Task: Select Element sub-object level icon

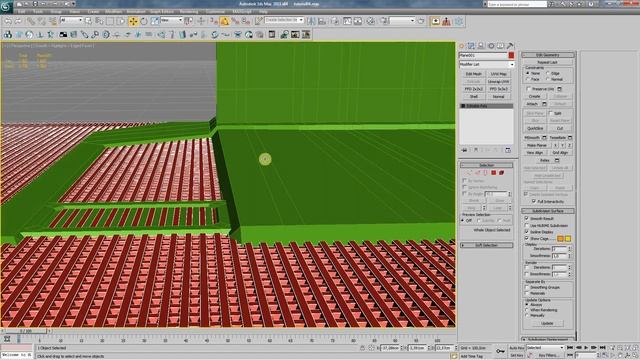Action: tap(502, 173)
